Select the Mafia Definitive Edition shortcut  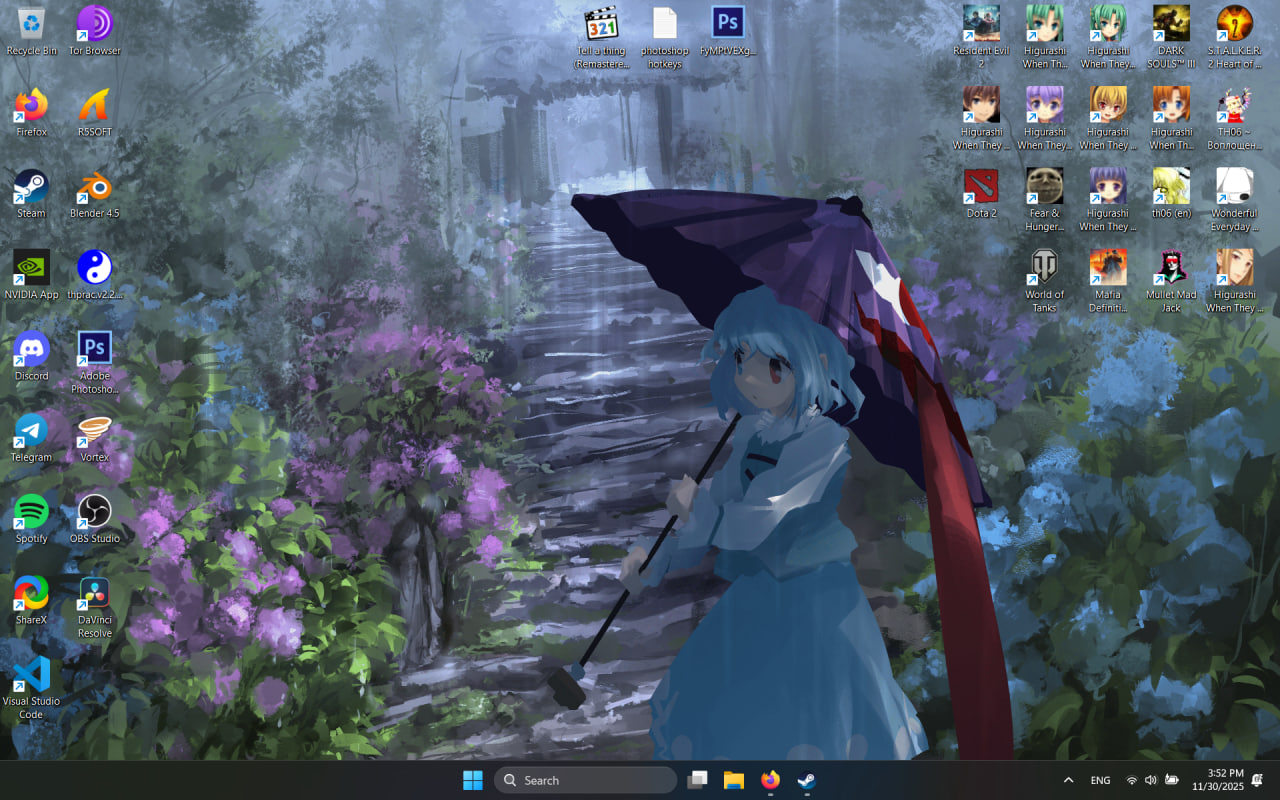1108,282
